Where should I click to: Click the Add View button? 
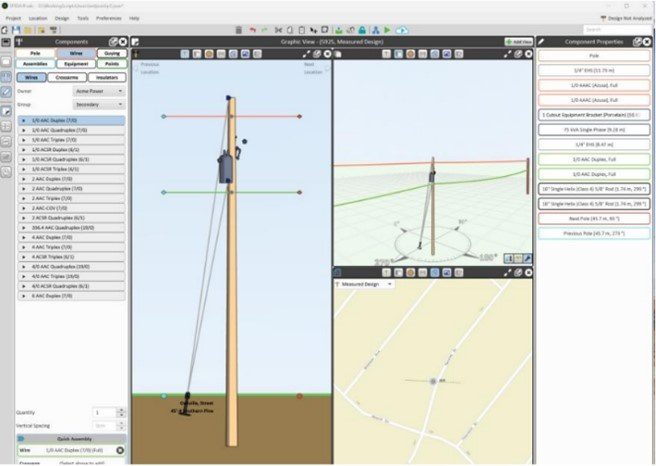(519, 41)
